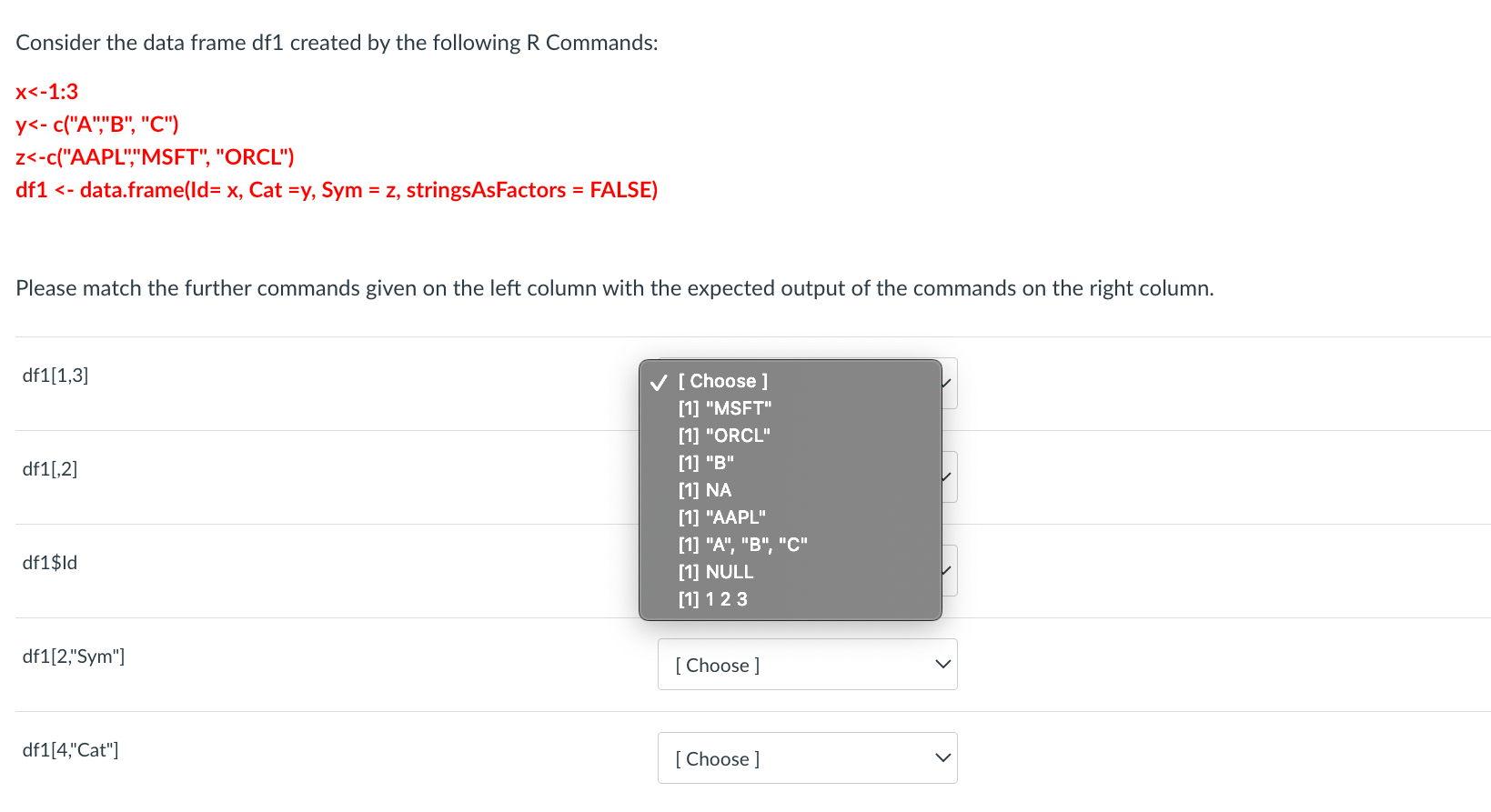Select the "MSFT" option from the open dropdown
Image resolution: width=1491 pixels, height=812 pixels.
tap(723, 408)
